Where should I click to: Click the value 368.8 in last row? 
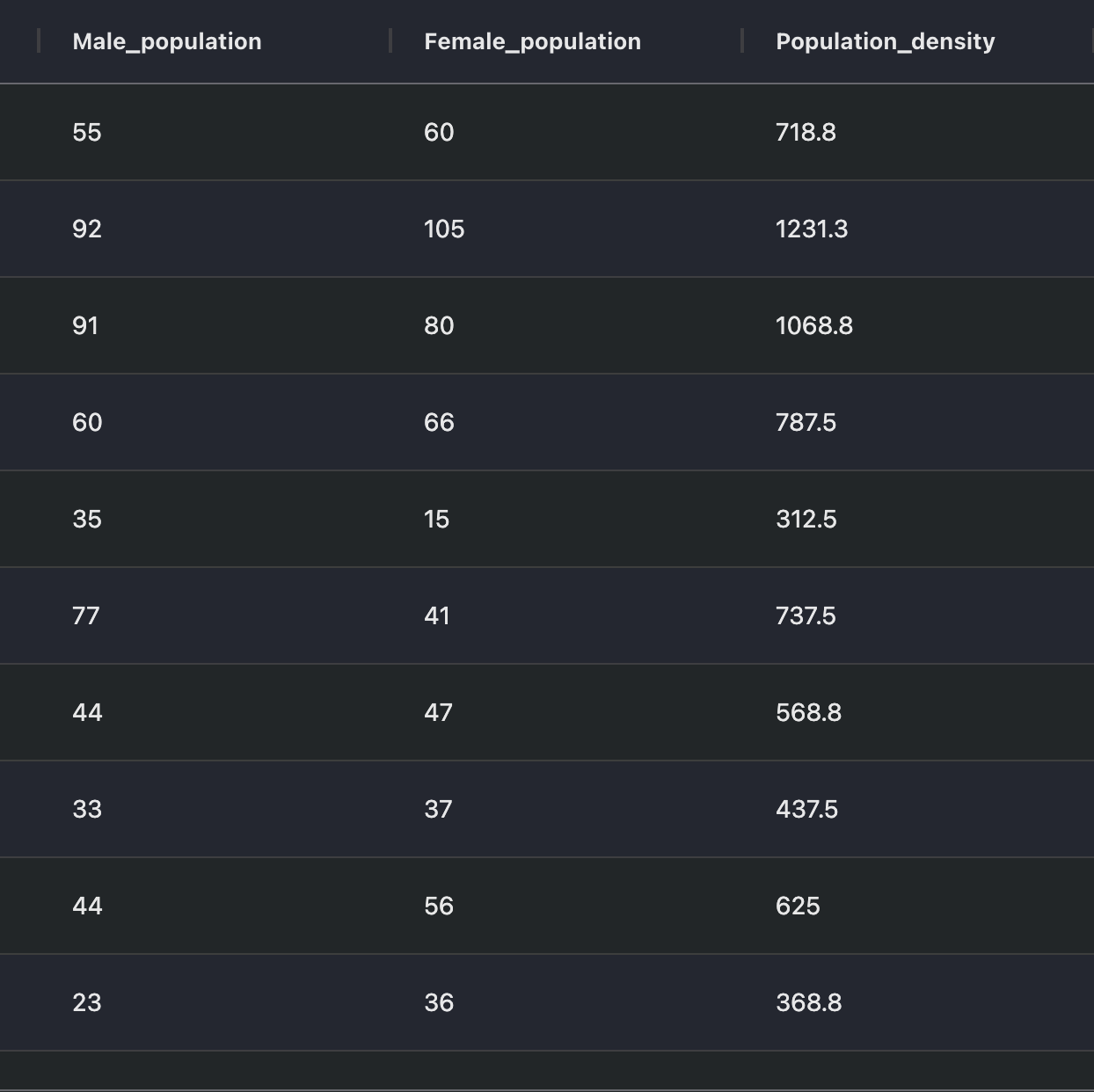pos(807,1001)
